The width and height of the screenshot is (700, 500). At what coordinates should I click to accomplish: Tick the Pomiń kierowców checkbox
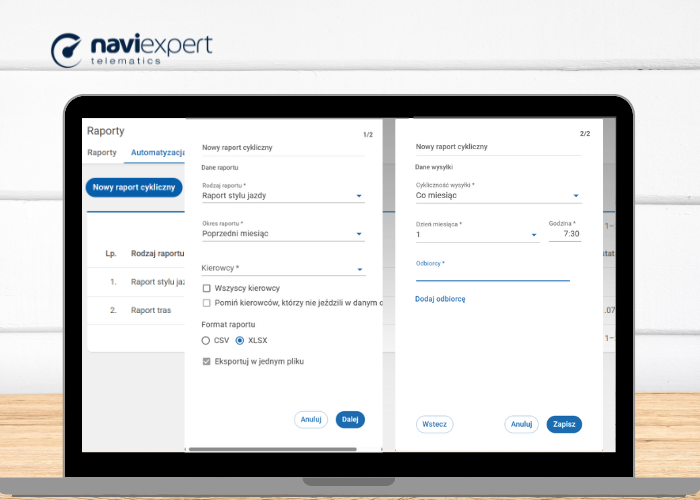click(x=207, y=303)
